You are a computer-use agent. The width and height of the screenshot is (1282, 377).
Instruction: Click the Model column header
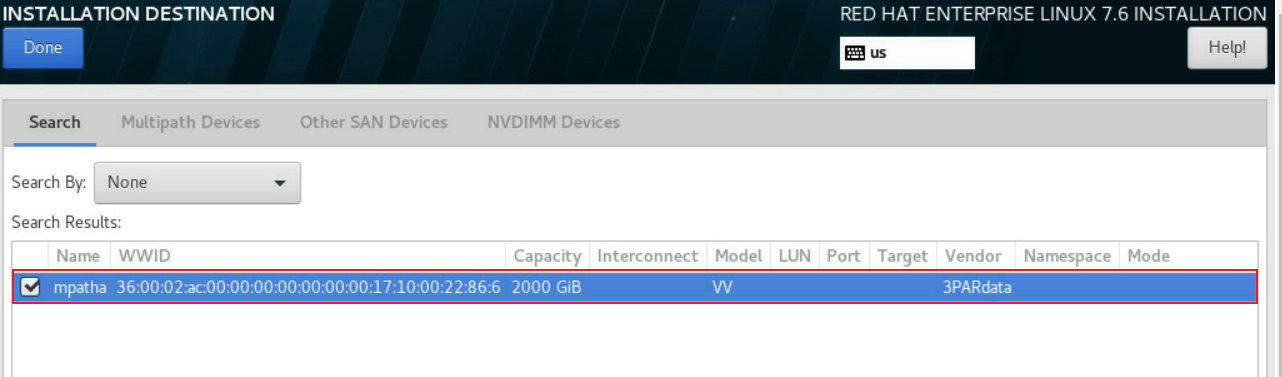tap(738, 256)
